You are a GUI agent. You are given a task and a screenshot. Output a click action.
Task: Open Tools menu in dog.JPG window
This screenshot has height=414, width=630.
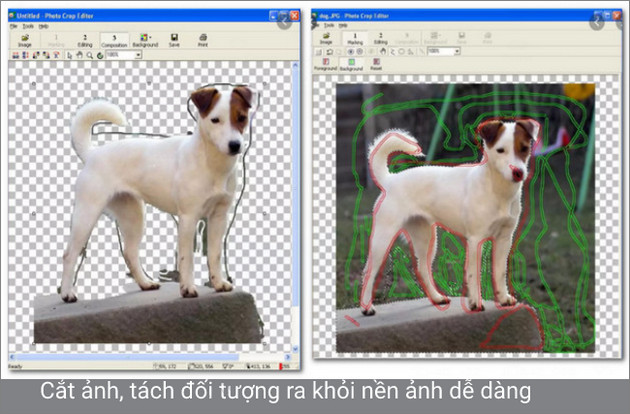[x=329, y=25]
